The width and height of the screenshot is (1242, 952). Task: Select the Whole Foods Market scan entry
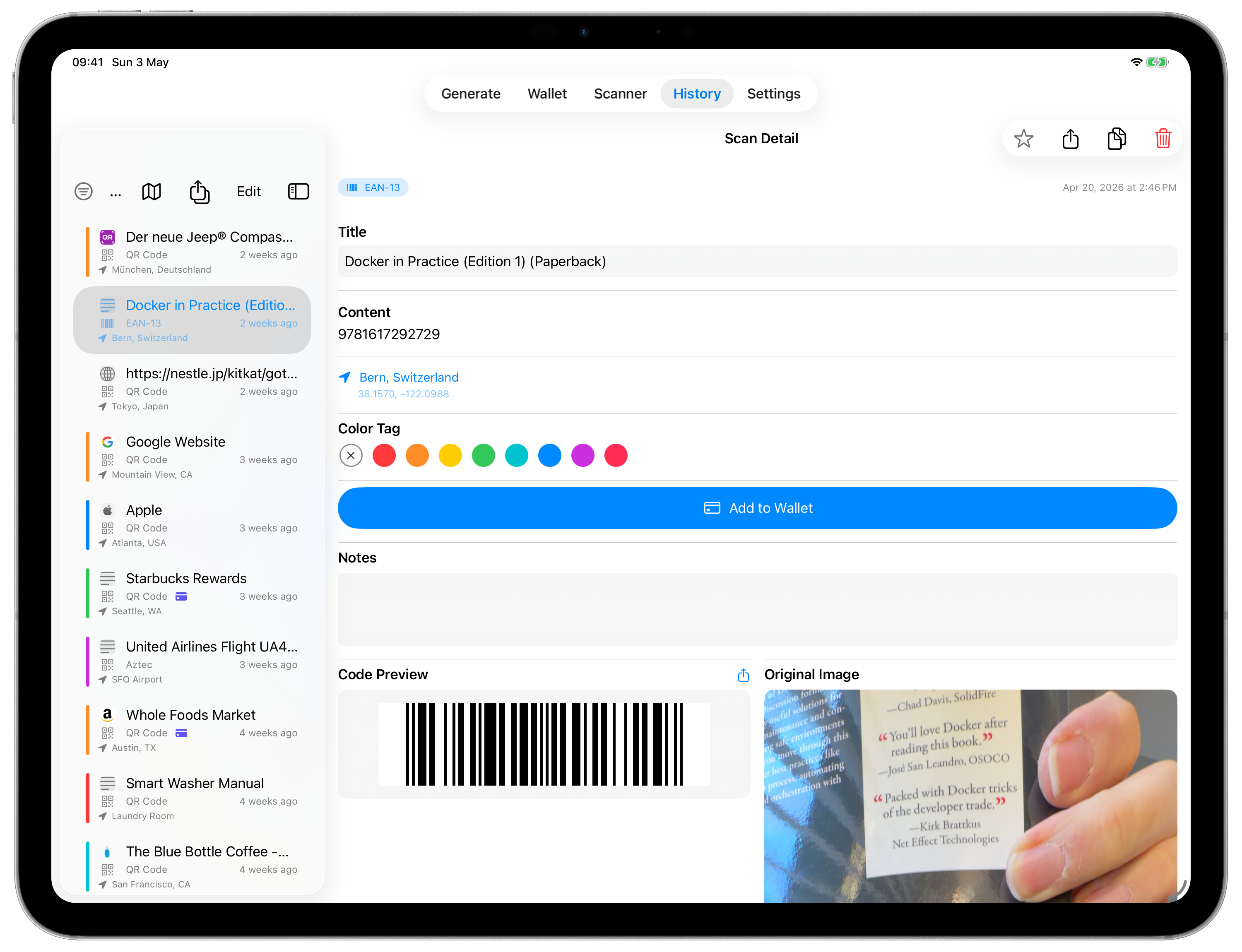point(192,730)
